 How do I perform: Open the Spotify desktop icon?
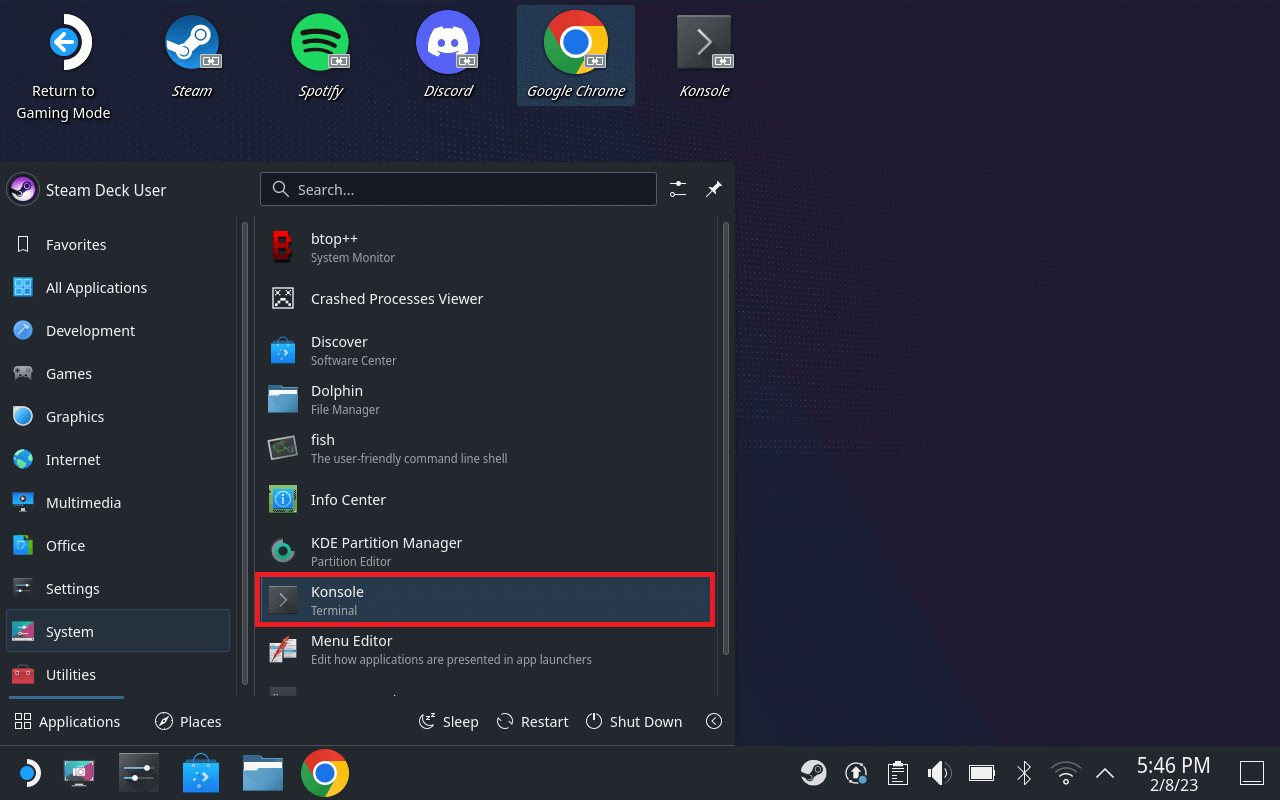pos(320,58)
